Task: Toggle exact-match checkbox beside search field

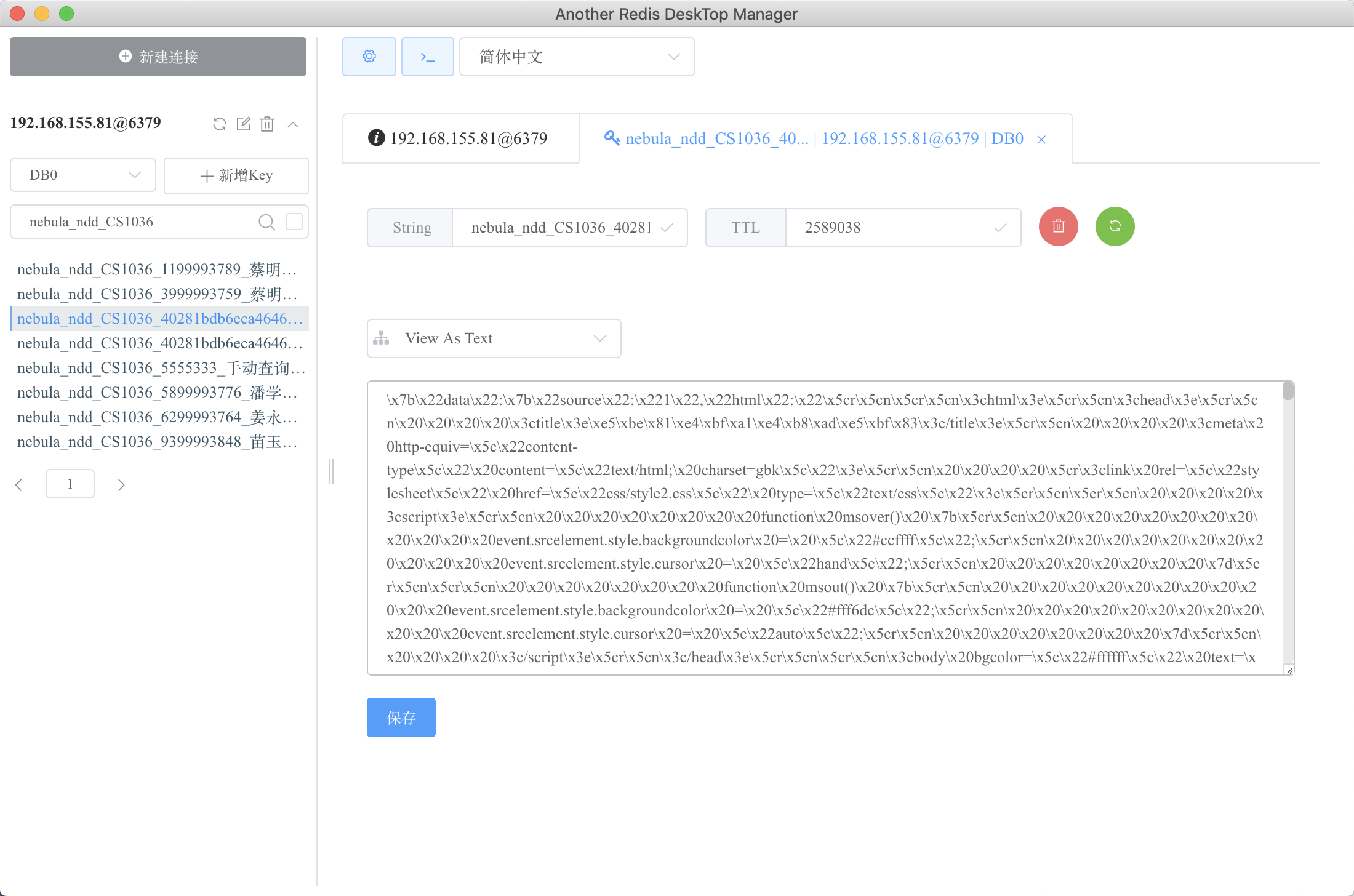Action: point(294,222)
